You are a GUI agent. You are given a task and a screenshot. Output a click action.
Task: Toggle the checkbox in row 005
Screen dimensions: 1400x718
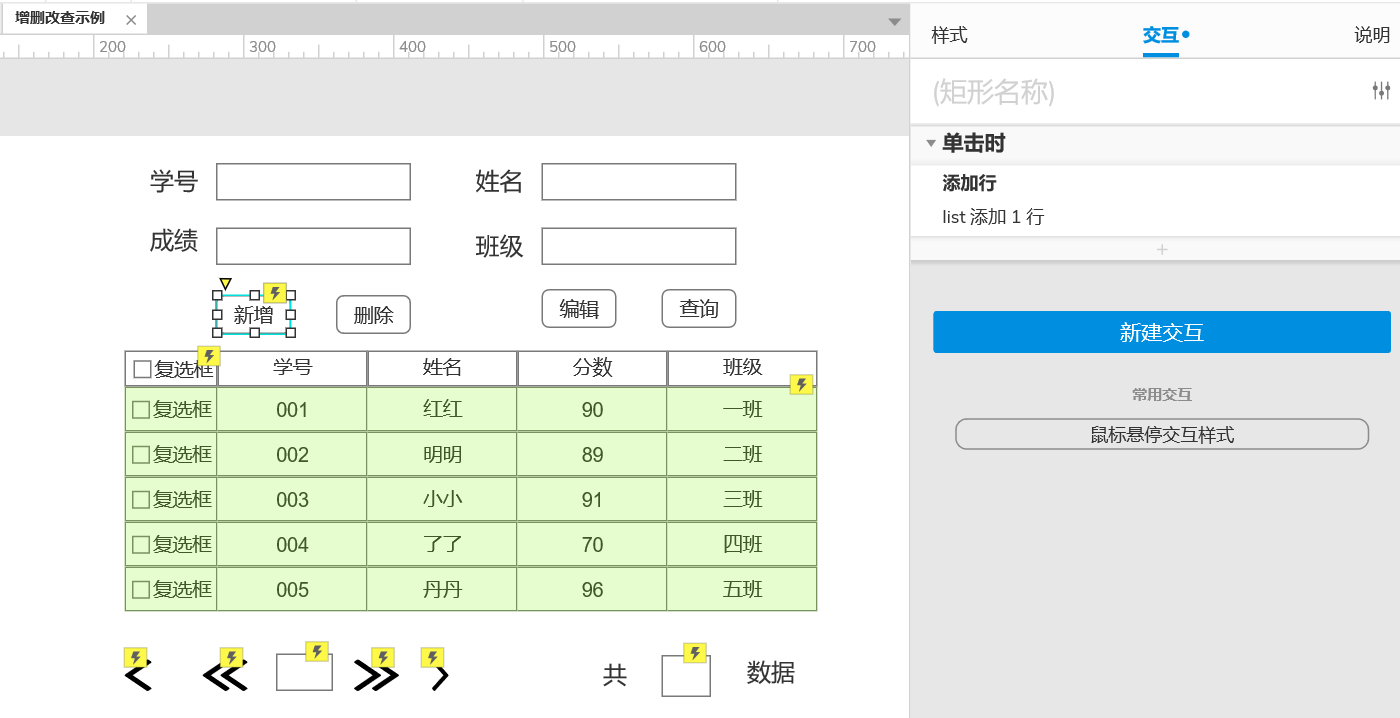tap(141, 589)
